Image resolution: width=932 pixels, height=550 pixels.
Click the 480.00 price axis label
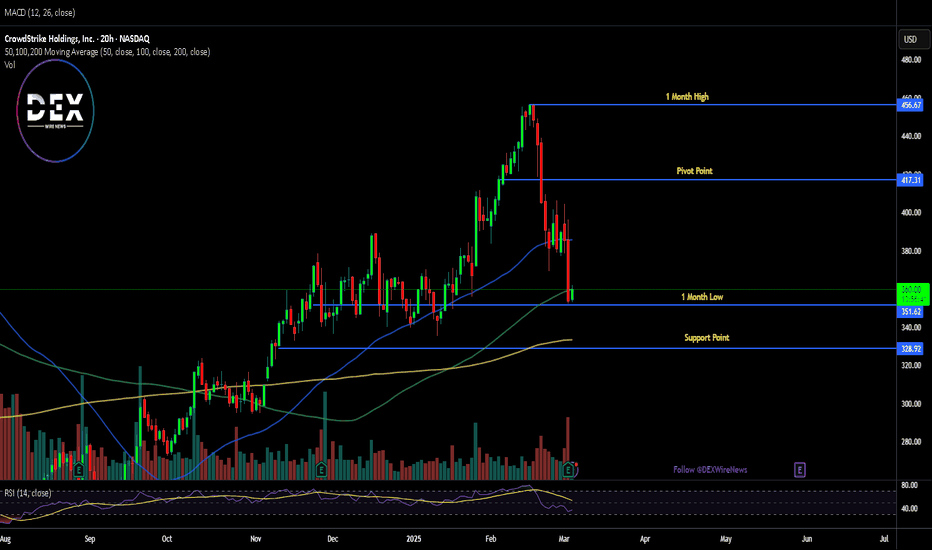coord(911,60)
